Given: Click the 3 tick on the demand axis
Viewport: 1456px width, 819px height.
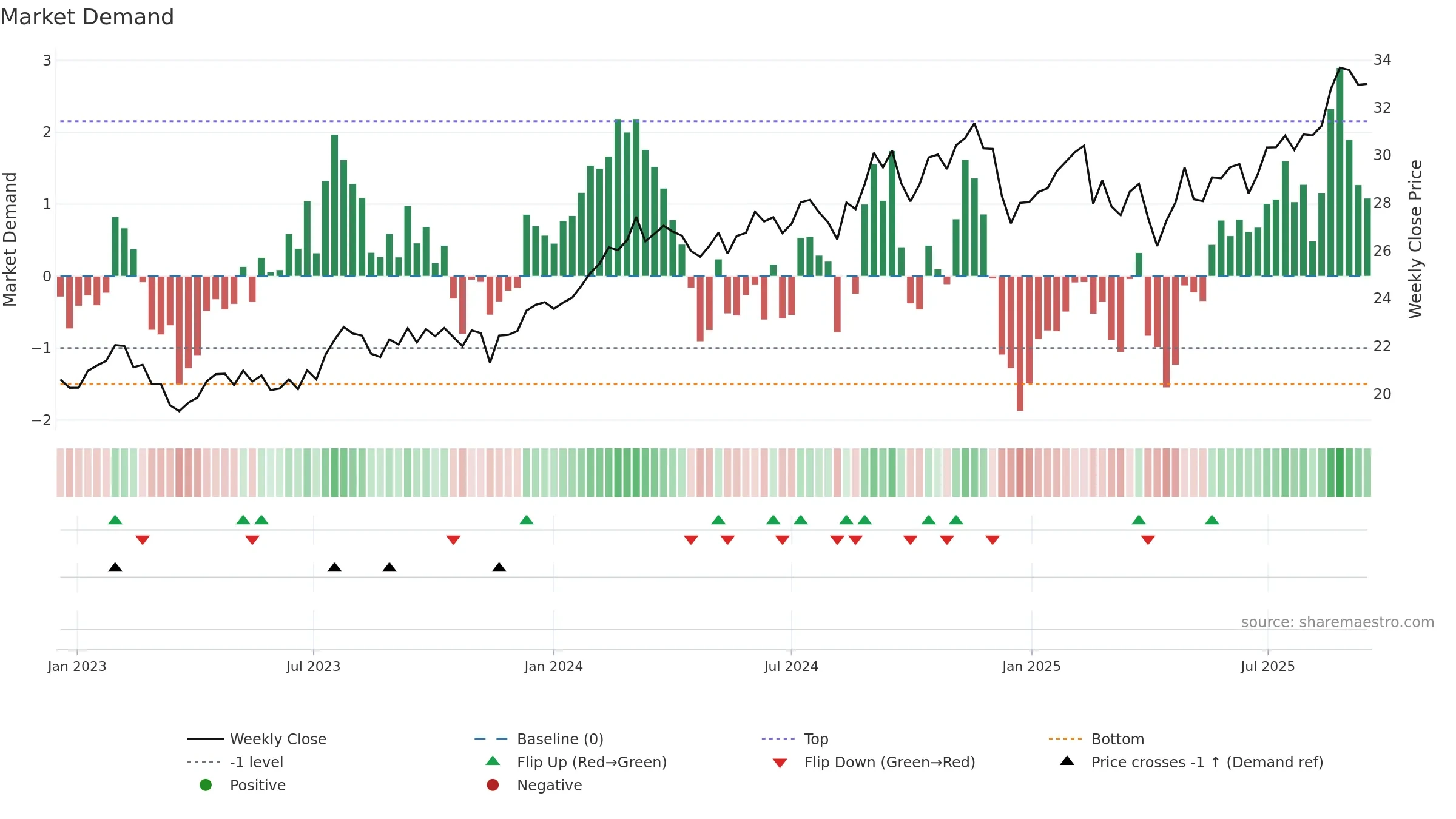Looking at the screenshot, I should click(x=47, y=60).
